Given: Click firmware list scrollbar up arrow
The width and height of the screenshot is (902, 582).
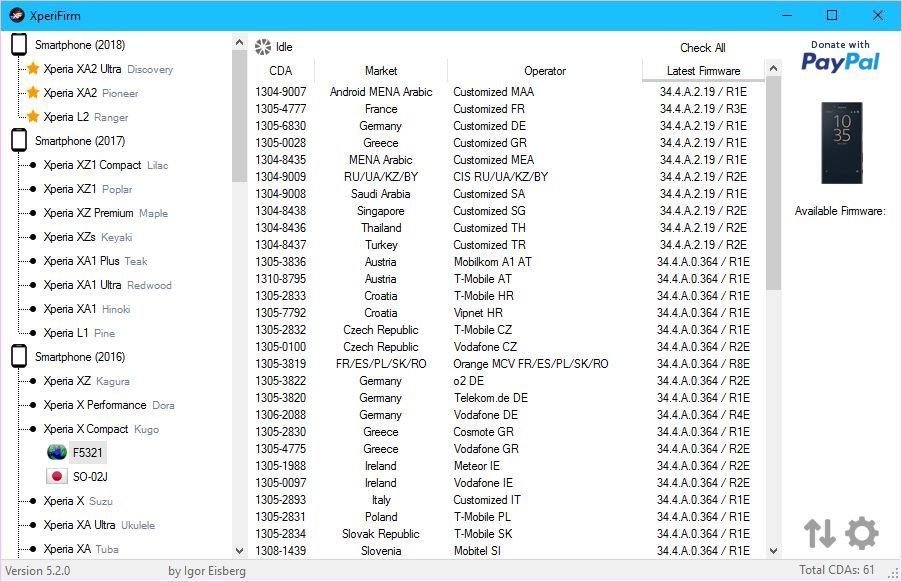Looking at the screenshot, I should [x=774, y=68].
